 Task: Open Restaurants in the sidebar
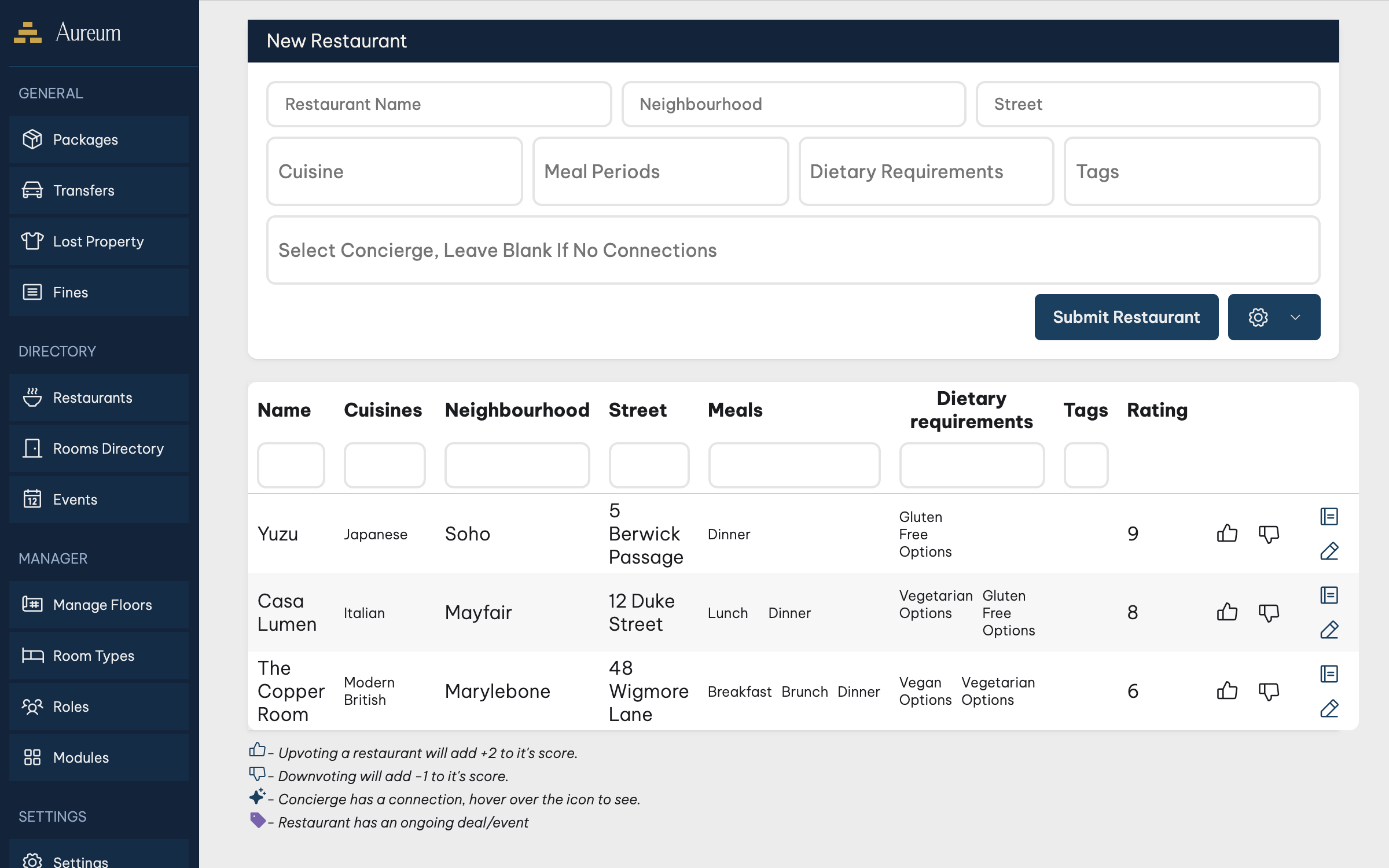[x=99, y=398]
